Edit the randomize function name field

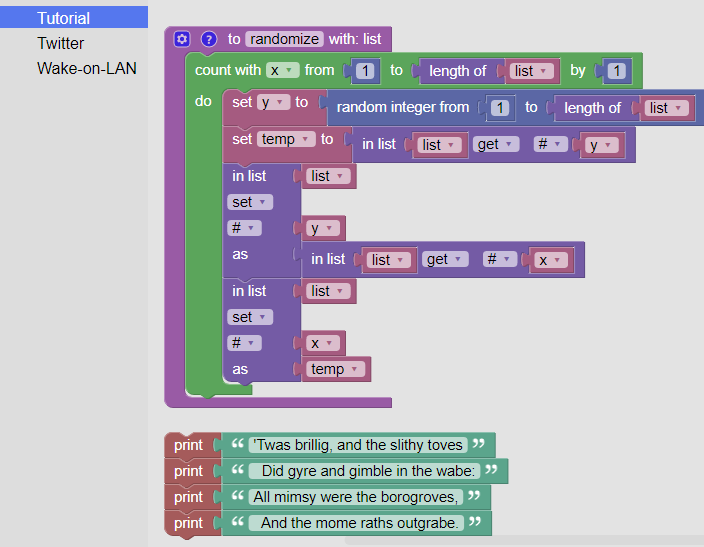(285, 39)
